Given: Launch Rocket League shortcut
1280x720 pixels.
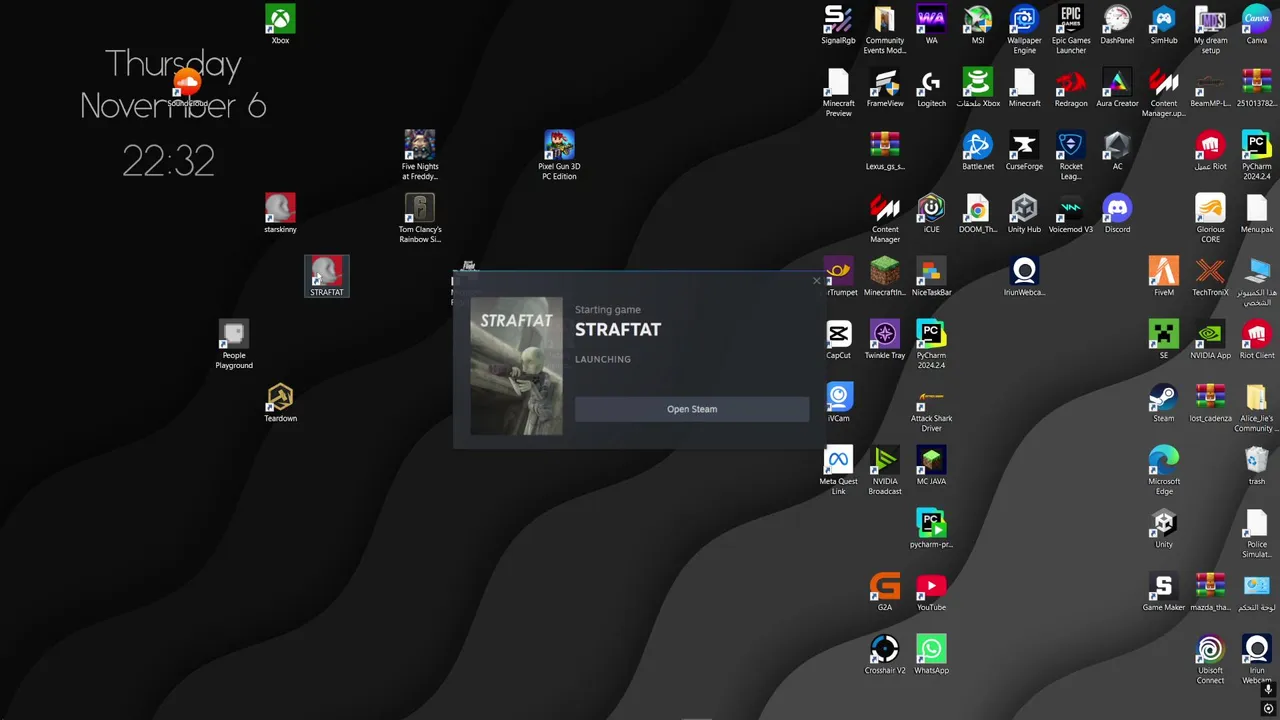Looking at the screenshot, I should 1071,155.
